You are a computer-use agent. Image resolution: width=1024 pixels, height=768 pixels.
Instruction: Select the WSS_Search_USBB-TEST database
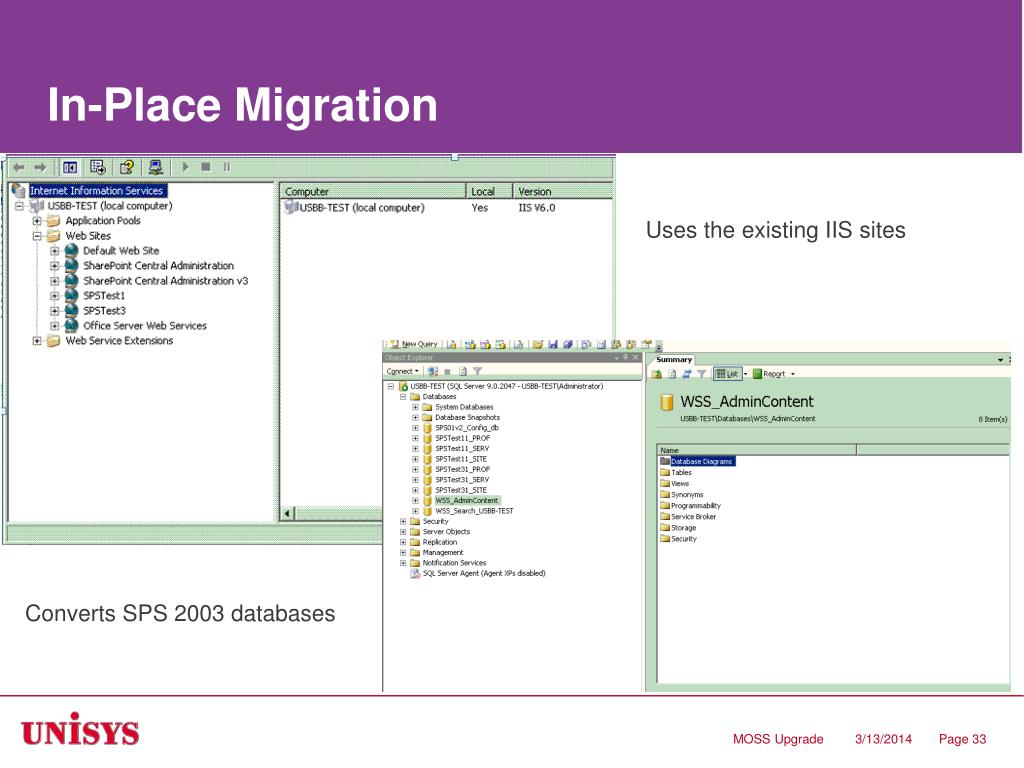pos(474,511)
